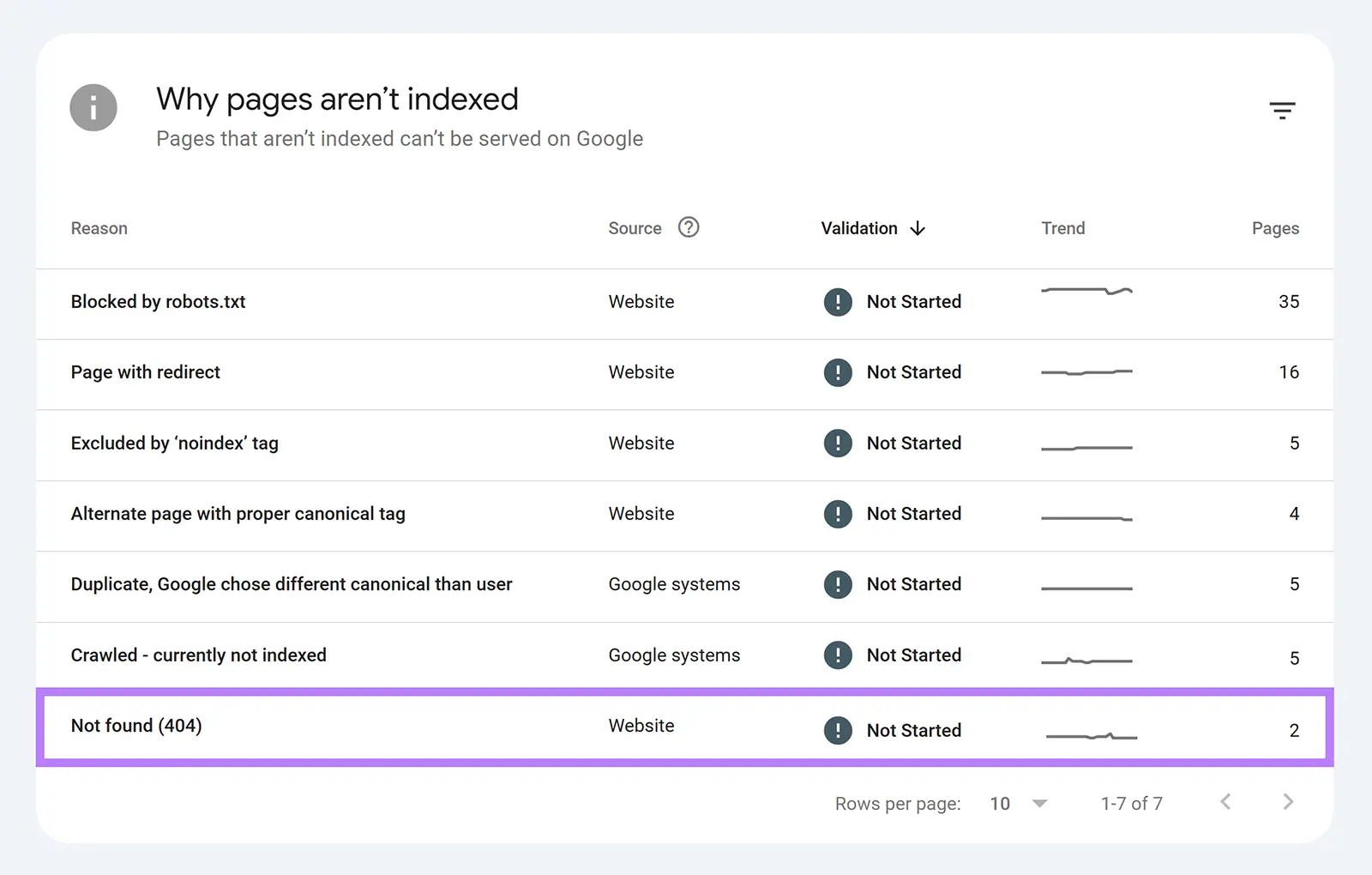This screenshot has width=1372, height=875.
Task: Click the info icon beside the page title
Action: click(93, 108)
